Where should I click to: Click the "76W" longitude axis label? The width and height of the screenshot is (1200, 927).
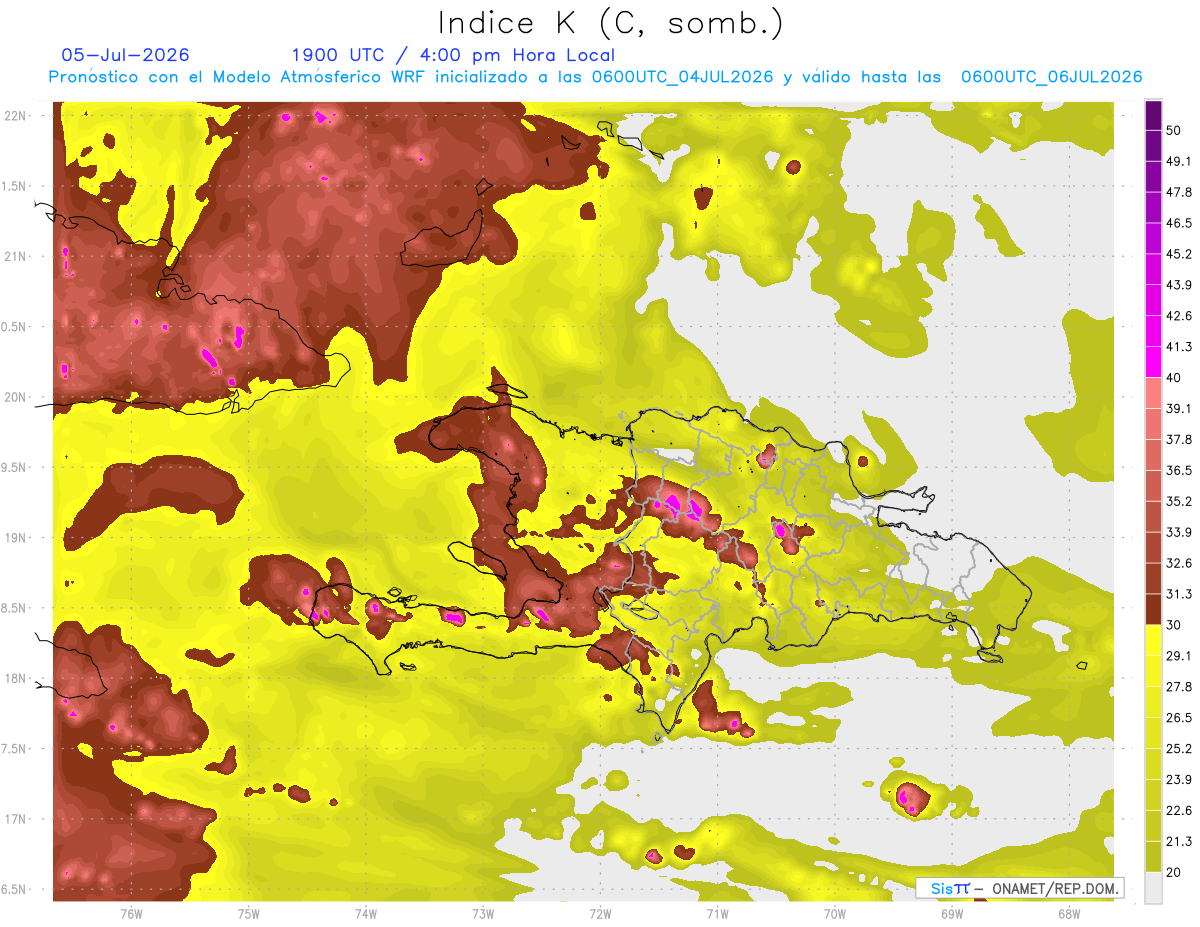point(131,914)
